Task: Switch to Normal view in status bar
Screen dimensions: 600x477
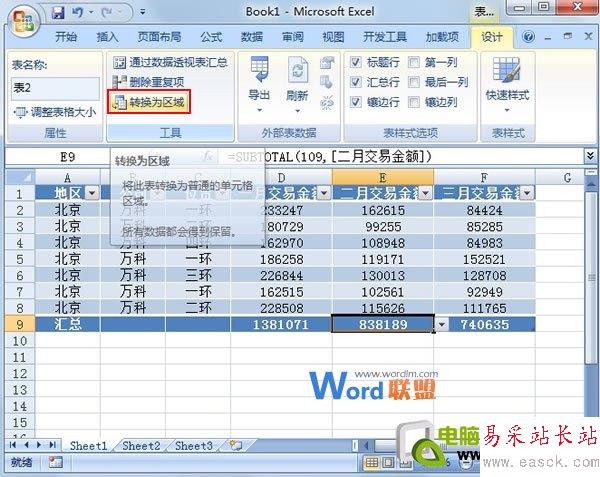Action: coord(372,463)
